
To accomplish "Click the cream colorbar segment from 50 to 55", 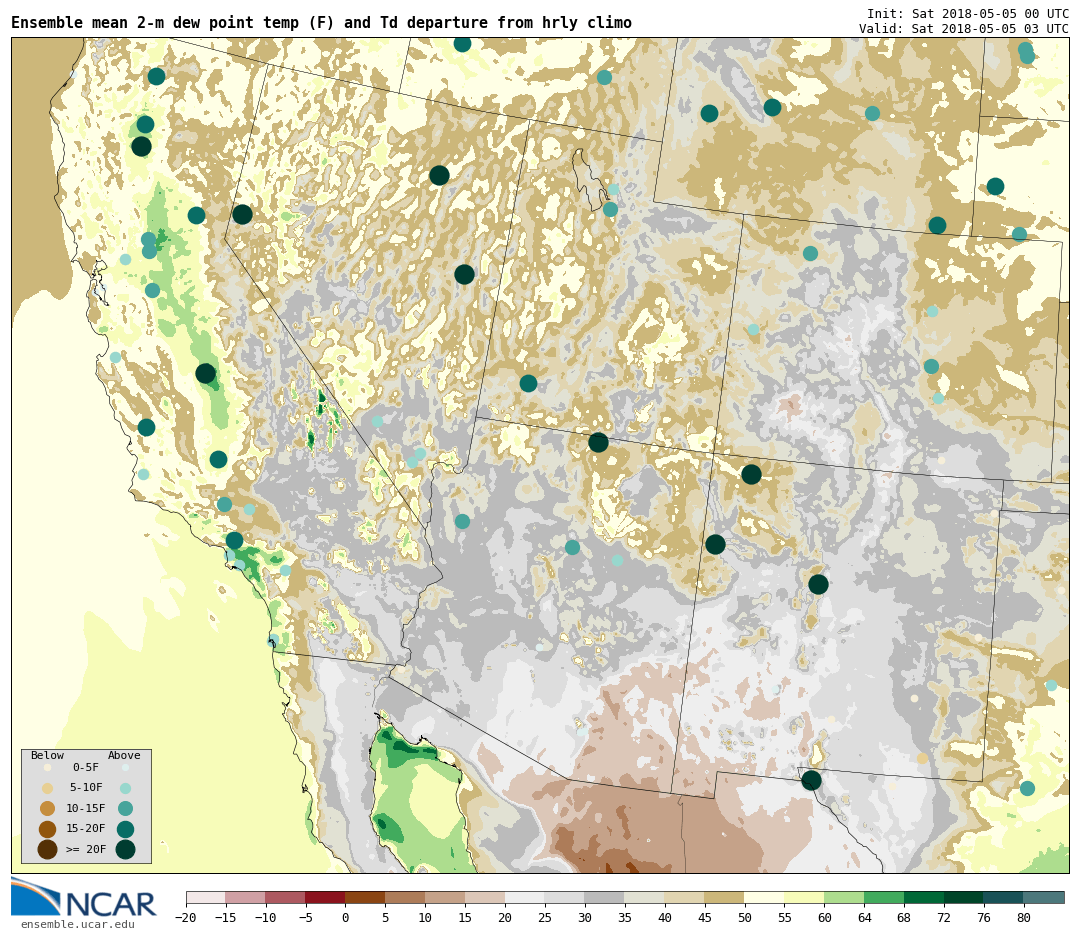I will [765, 897].
